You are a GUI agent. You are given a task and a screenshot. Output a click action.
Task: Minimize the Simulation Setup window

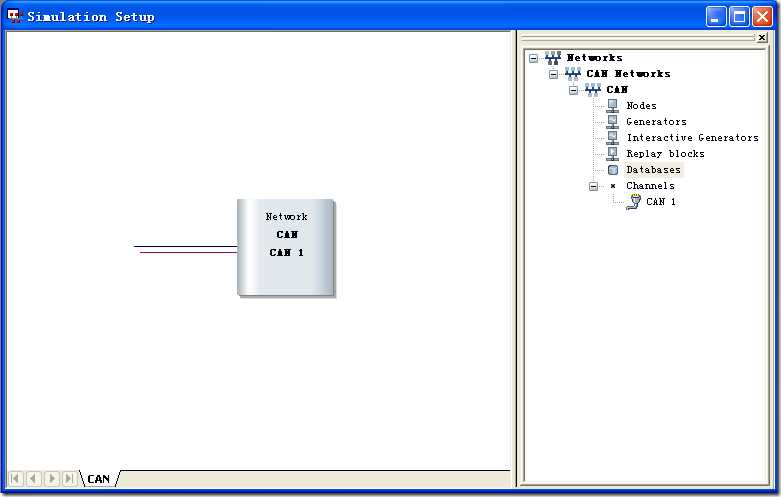tap(716, 17)
